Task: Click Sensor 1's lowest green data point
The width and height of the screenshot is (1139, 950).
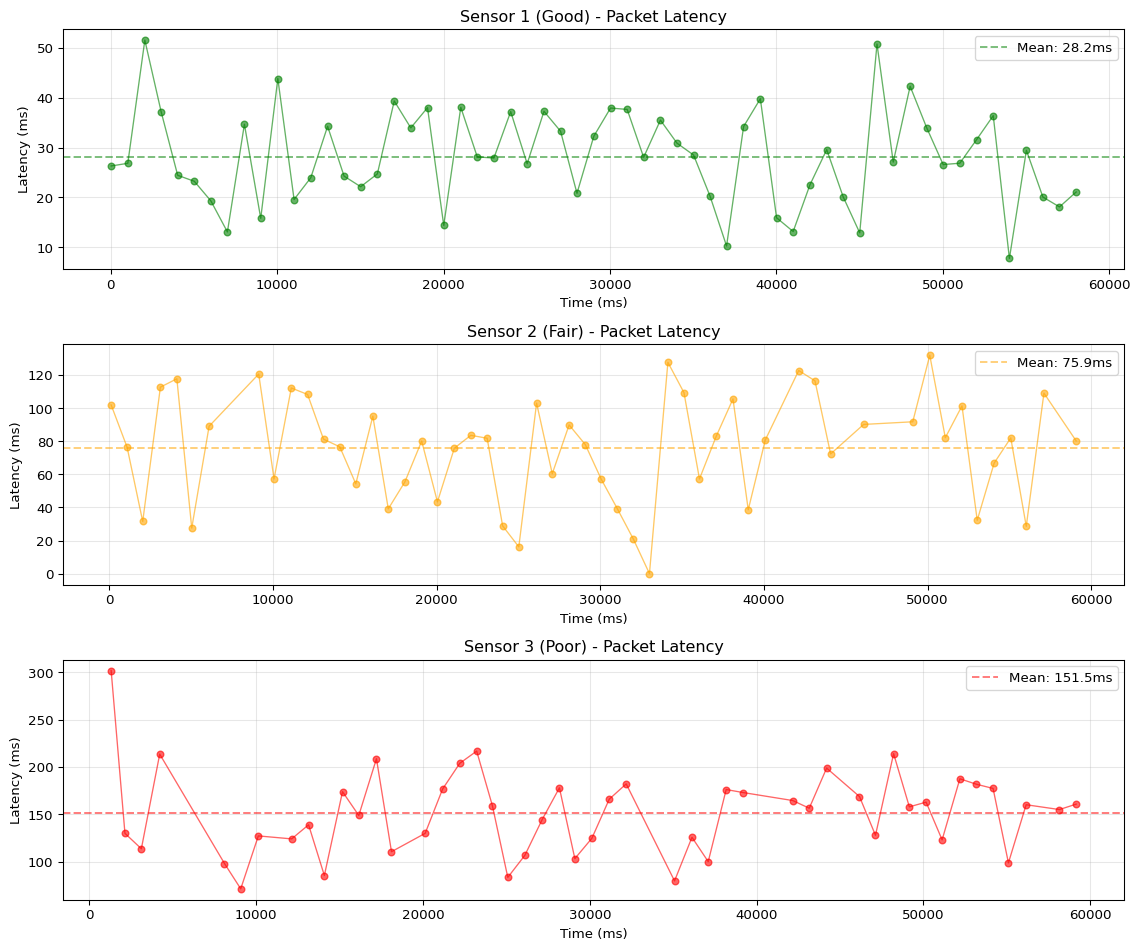Action: (1009, 258)
